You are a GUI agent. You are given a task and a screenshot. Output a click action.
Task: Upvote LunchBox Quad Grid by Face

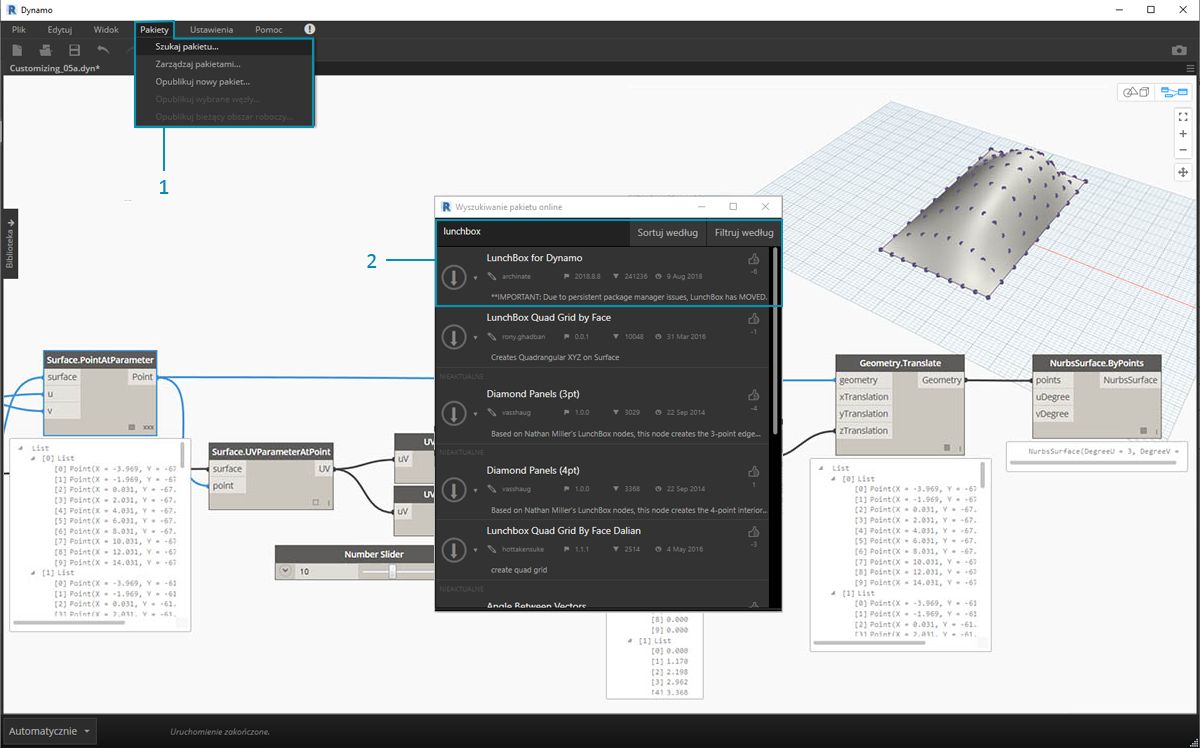[754, 319]
